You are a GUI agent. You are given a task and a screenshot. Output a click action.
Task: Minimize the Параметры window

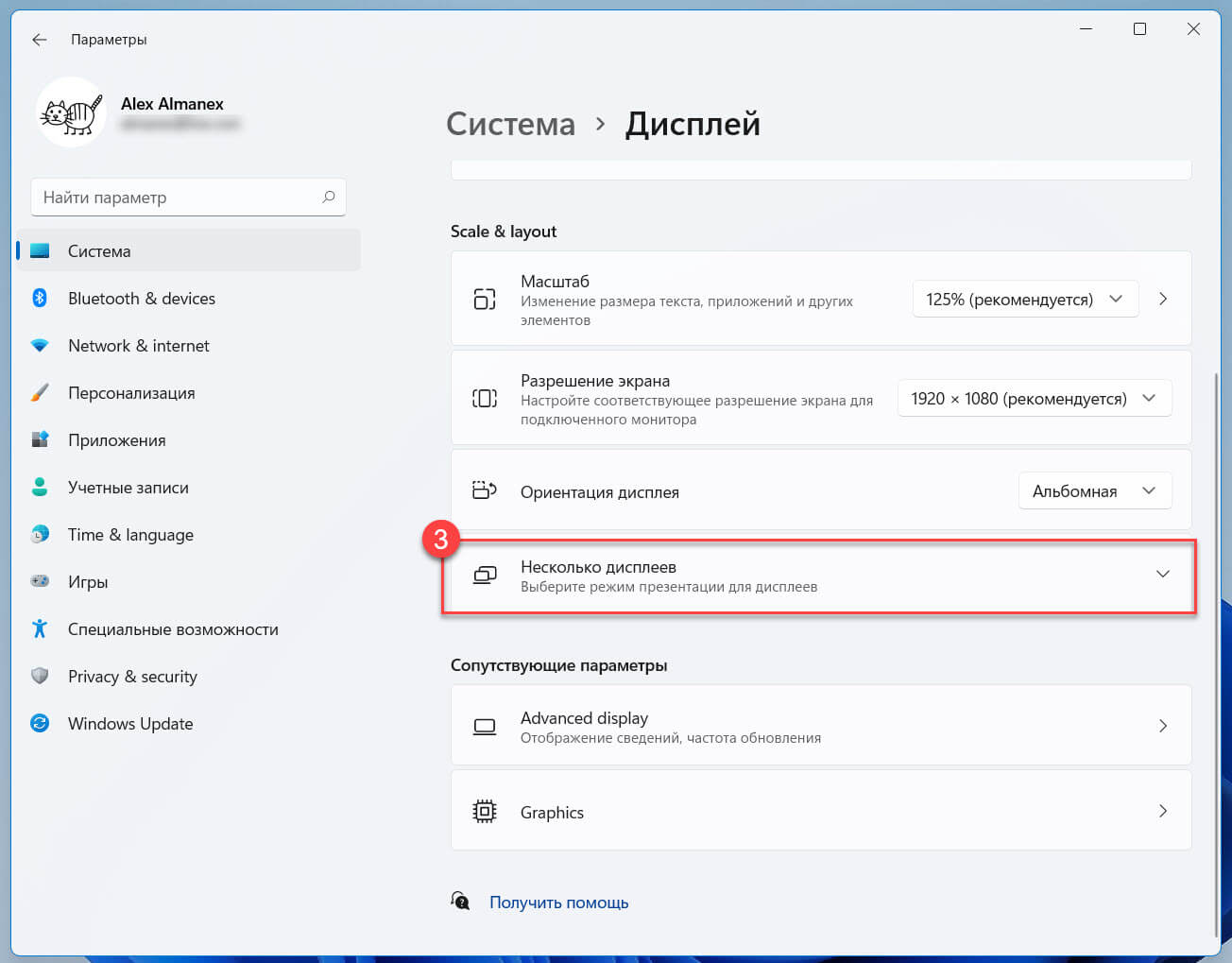pos(1087,29)
